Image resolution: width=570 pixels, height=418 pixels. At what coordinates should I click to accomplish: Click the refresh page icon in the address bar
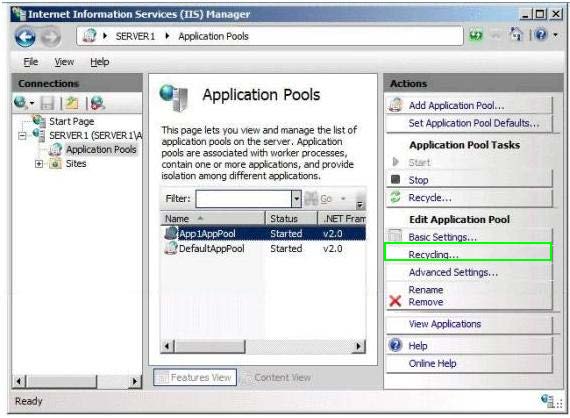pyautogui.click(x=476, y=36)
